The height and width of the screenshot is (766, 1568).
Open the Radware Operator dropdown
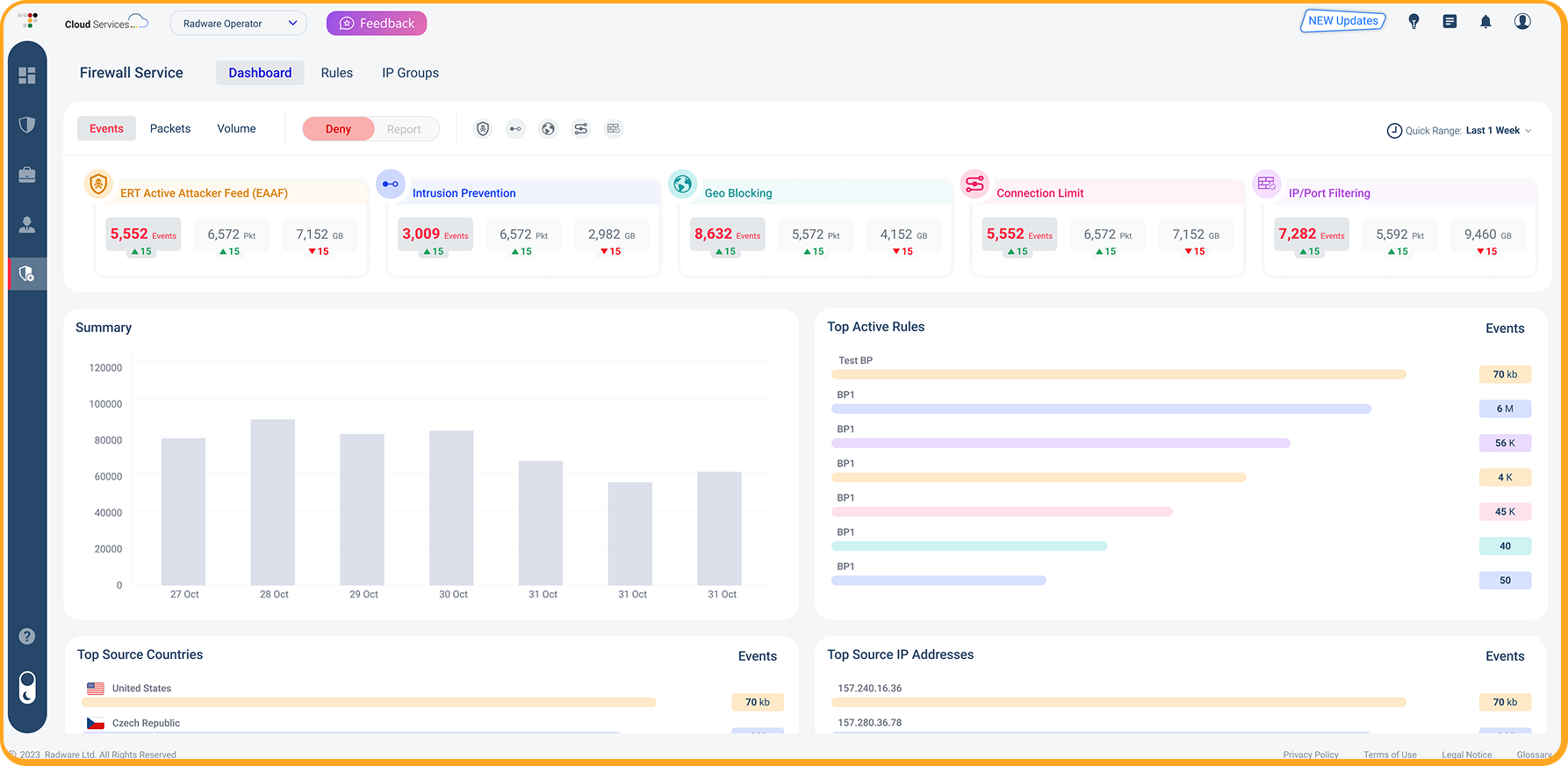pos(239,24)
